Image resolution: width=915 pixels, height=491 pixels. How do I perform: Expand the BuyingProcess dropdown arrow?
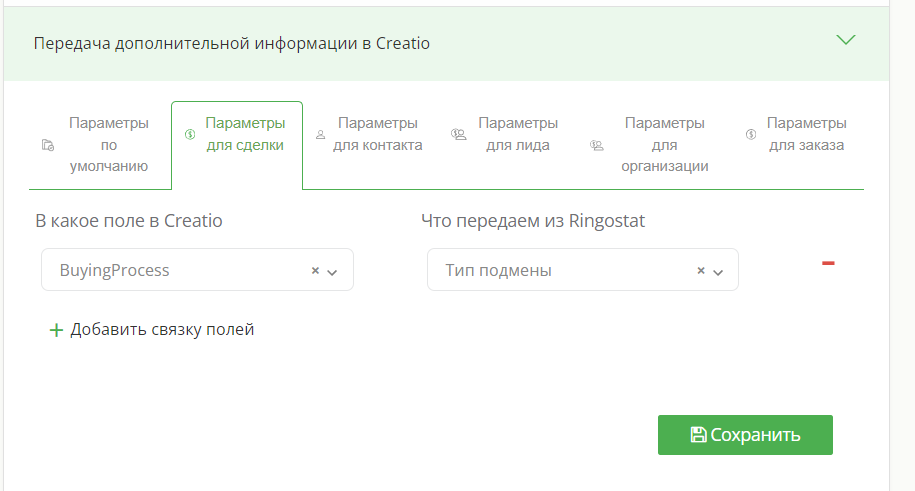point(332,272)
